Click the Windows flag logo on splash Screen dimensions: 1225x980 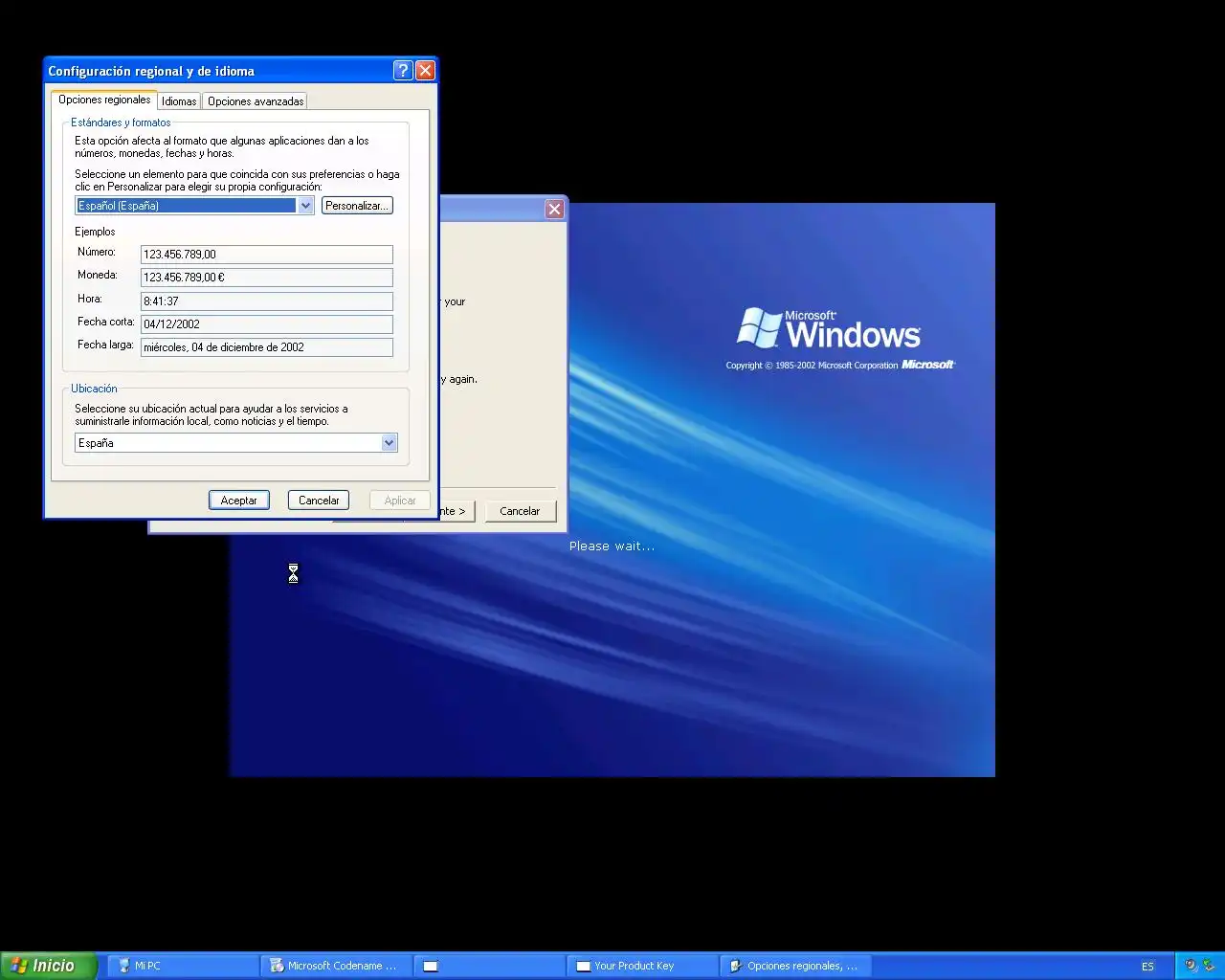760,328
